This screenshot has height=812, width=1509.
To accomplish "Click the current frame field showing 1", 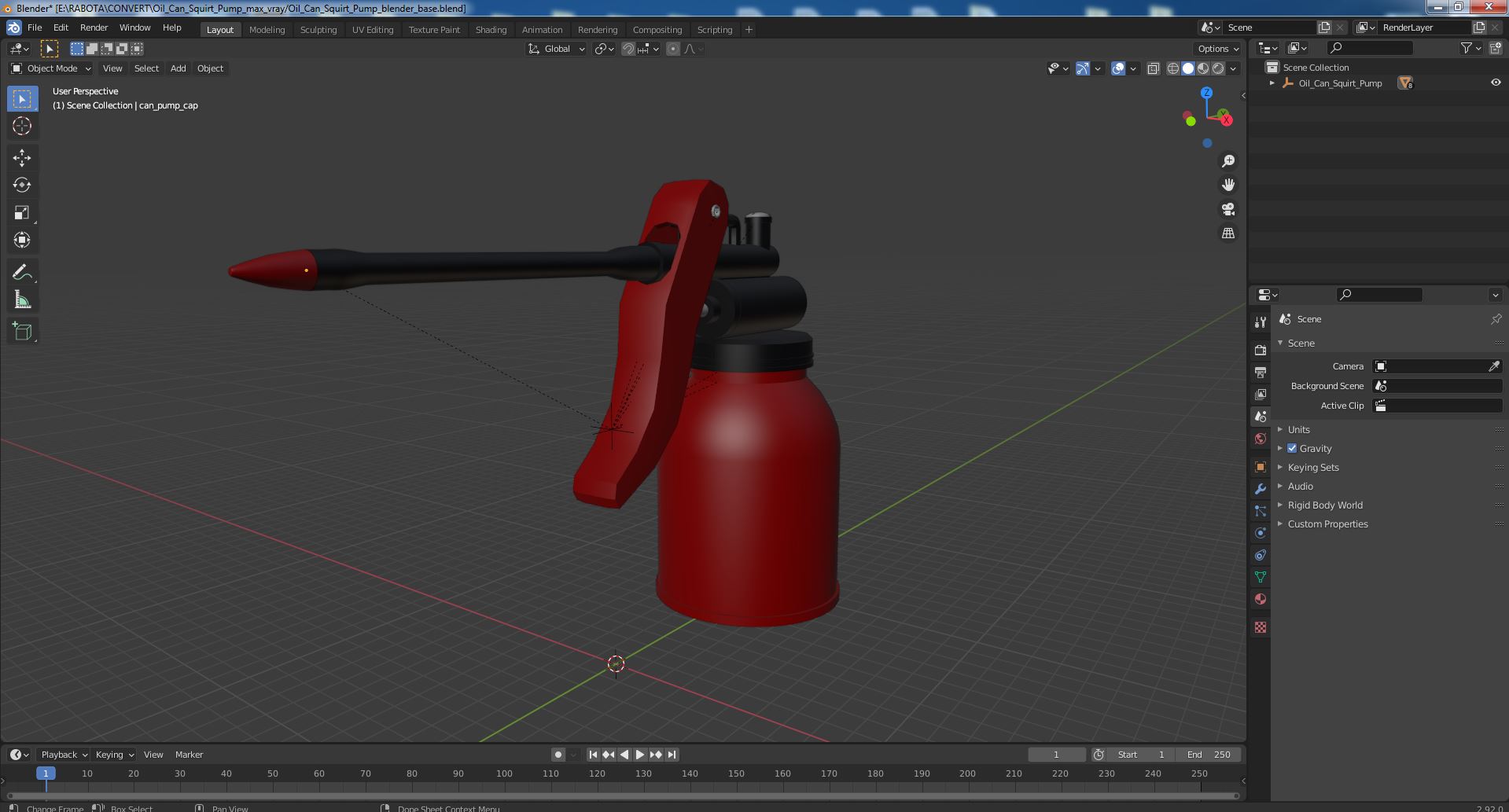I will pos(1056,755).
